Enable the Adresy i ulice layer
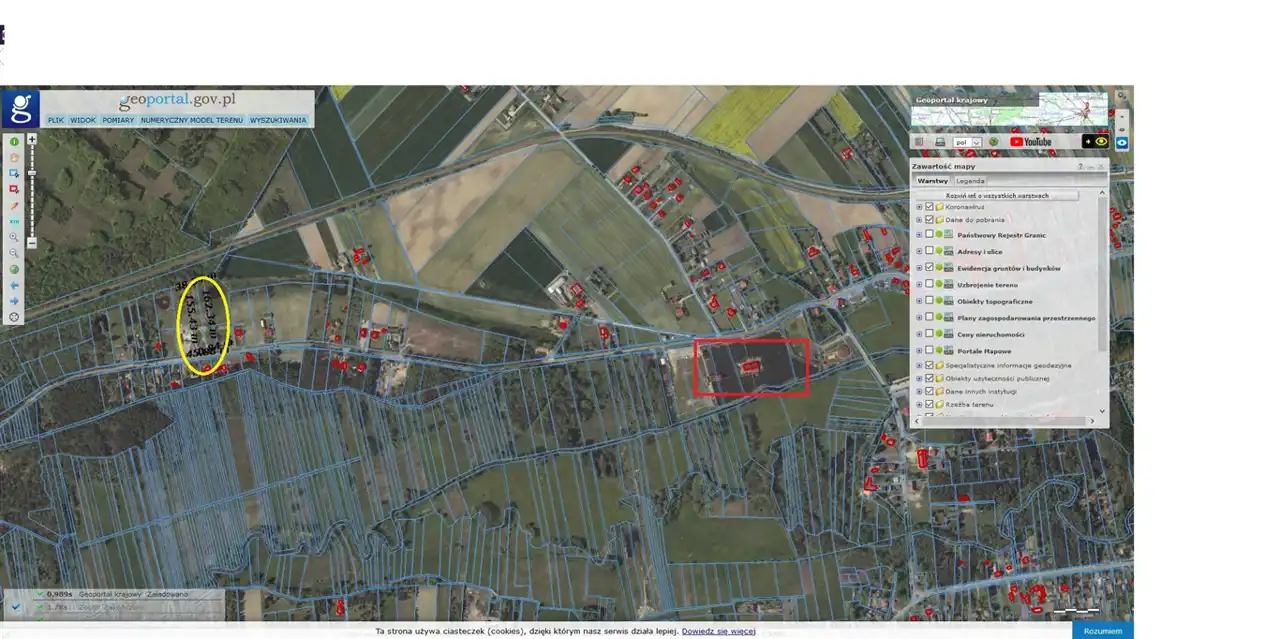Image resolution: width=1280 pixels, height=639 pixels. (x=929, y=252)
